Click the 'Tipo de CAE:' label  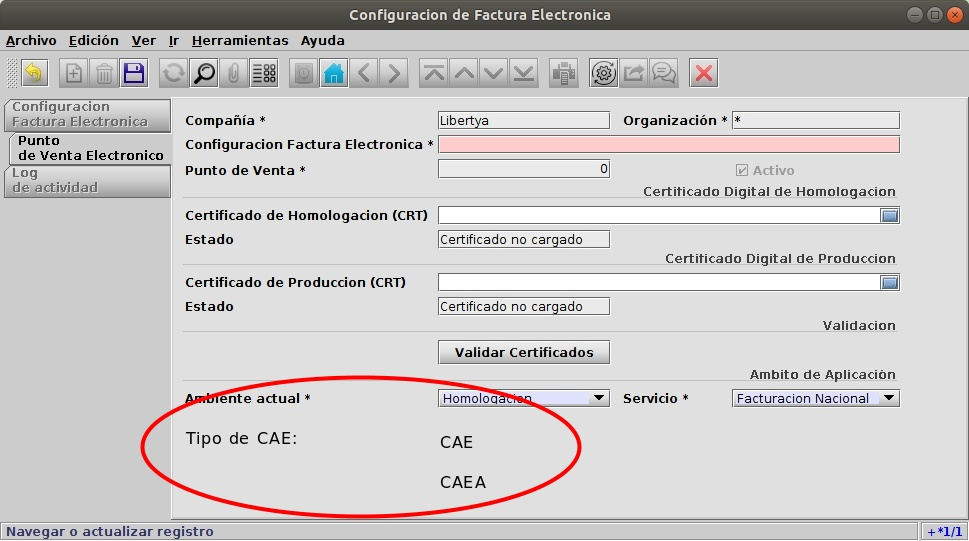point(242,438)
